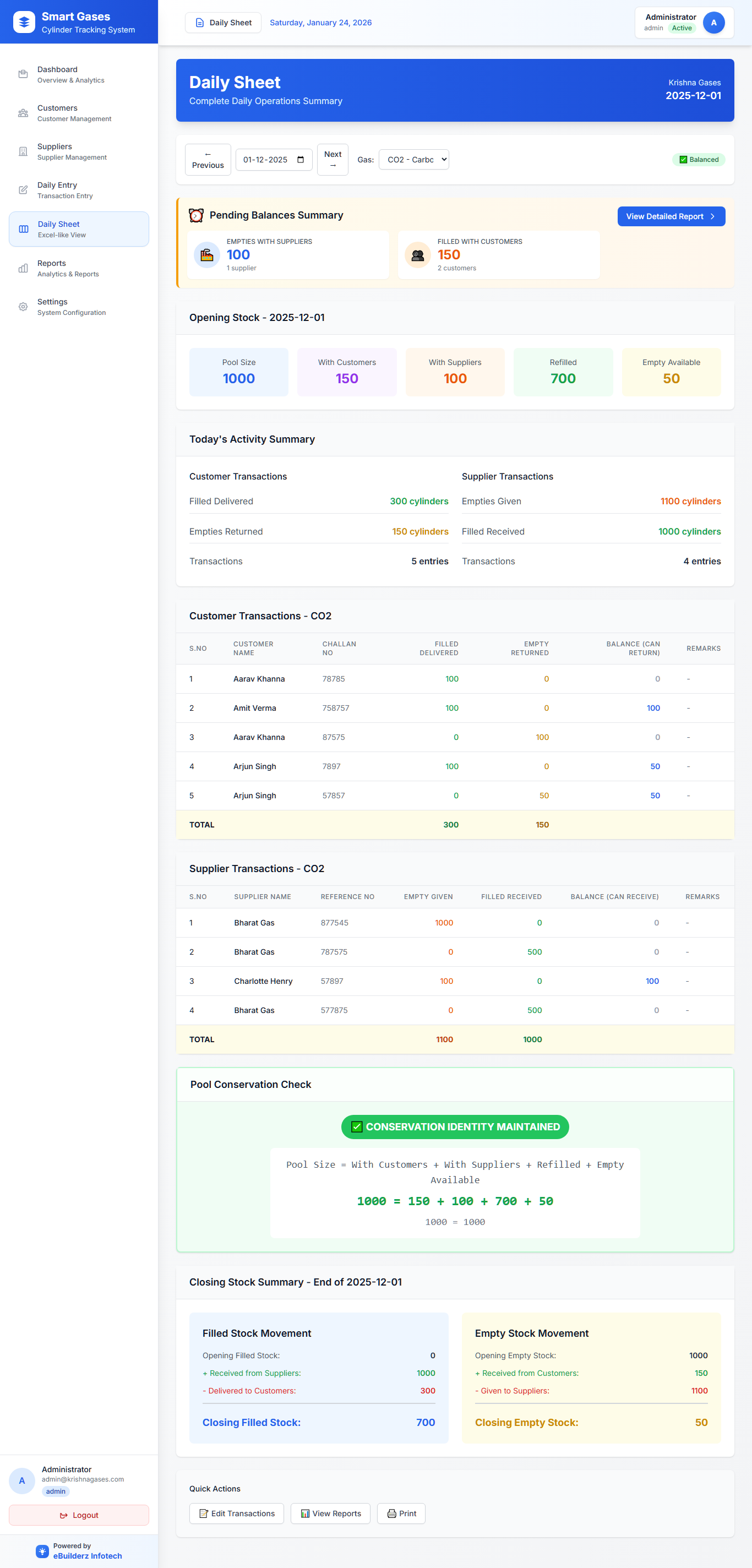
Task: Click reference number '877545'
Action: point(335,923)
